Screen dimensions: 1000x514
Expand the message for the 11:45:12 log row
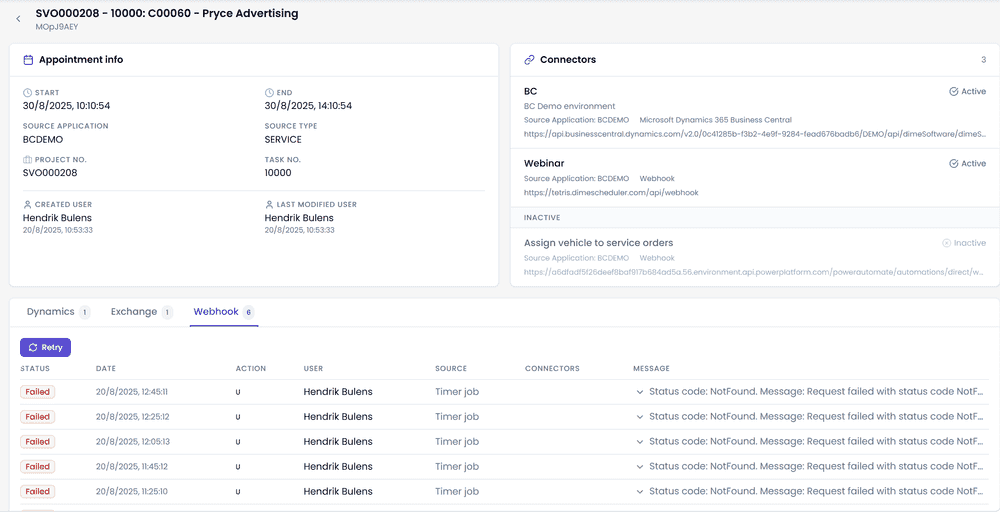click(x=640, y=467)
